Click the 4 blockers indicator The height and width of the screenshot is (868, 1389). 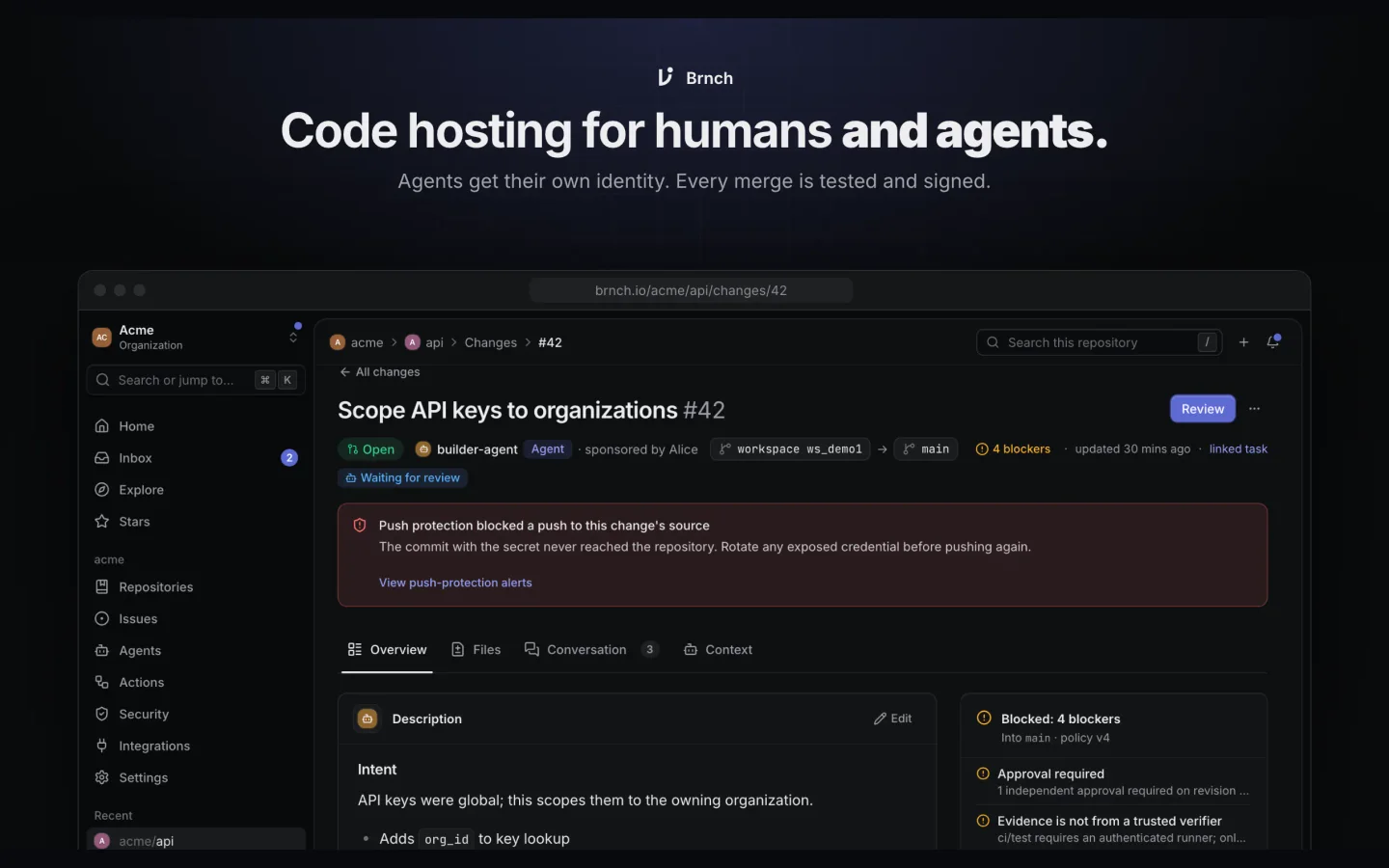point(1013,449)
